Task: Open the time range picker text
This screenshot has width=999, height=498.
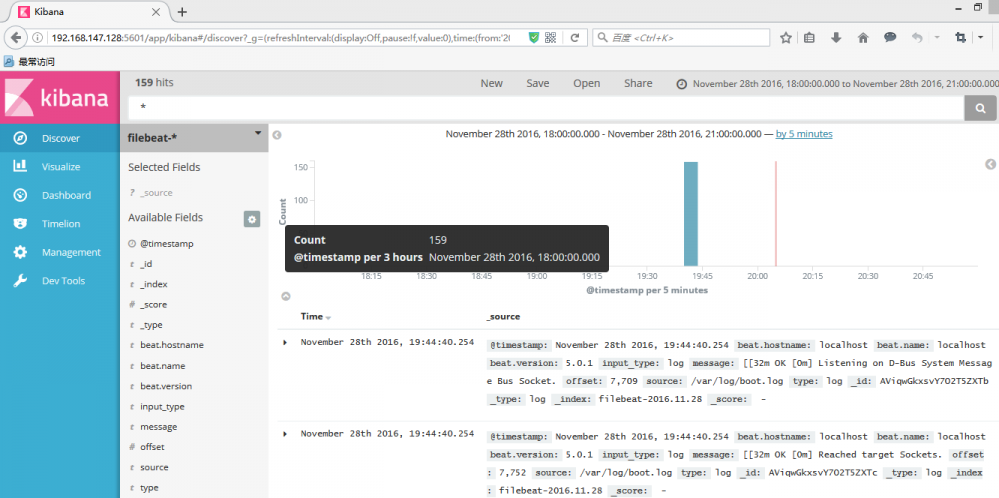Action: (x=846, y=83)
